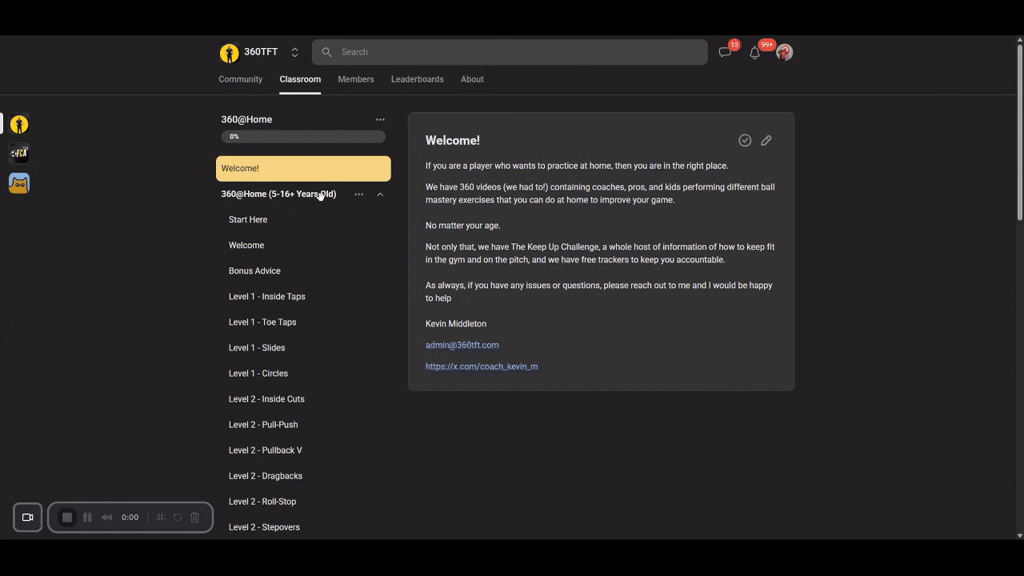This screenshot has width=1024, height=576.
Task: Open the 360@Home course options menu
Action: 380,120
